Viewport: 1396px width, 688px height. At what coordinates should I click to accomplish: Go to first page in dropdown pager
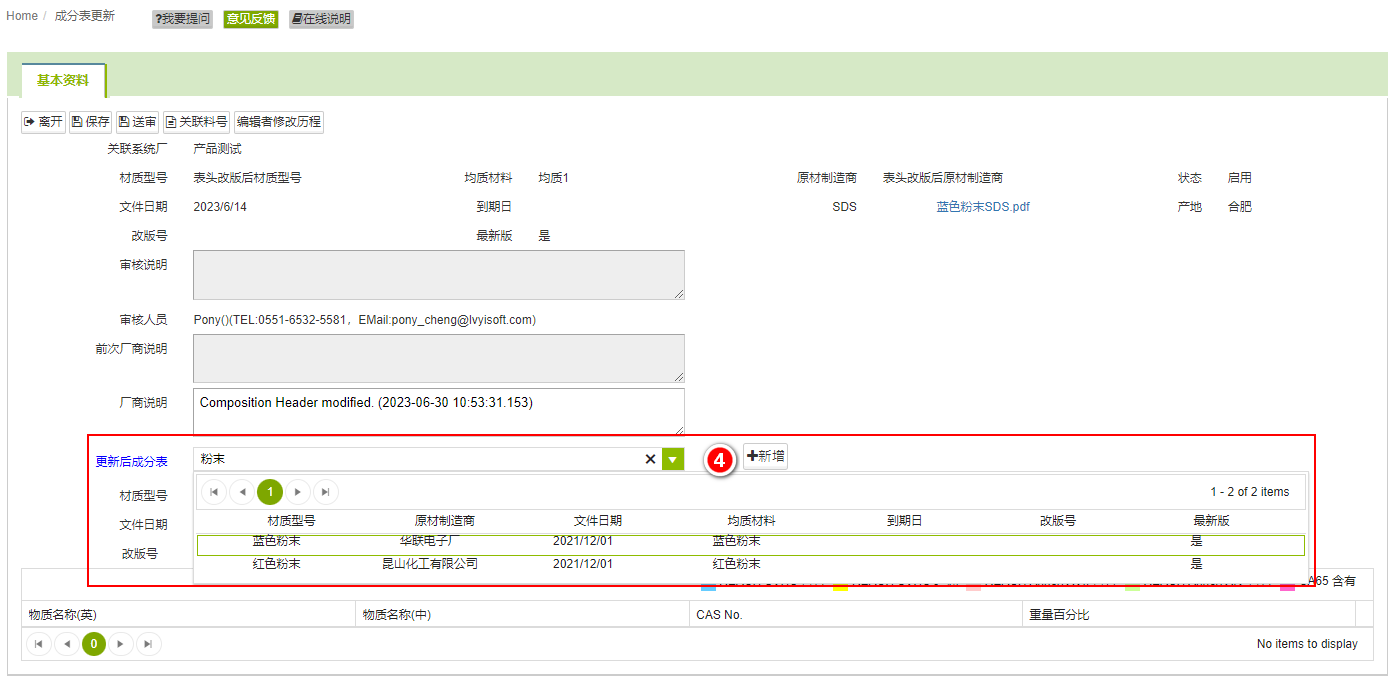click(x=214, y=492)
